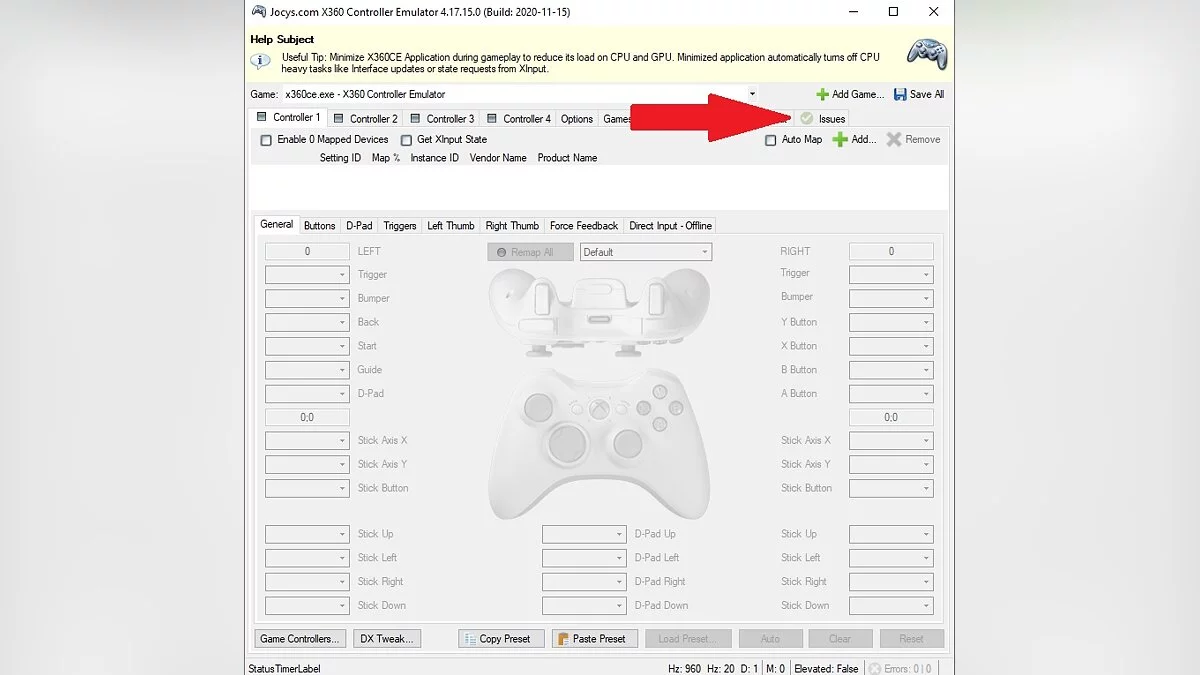Click the checkmark icon on Issues tab
Image resolution: width=1200 pixels, height=675 pixels.
[806, 119]
